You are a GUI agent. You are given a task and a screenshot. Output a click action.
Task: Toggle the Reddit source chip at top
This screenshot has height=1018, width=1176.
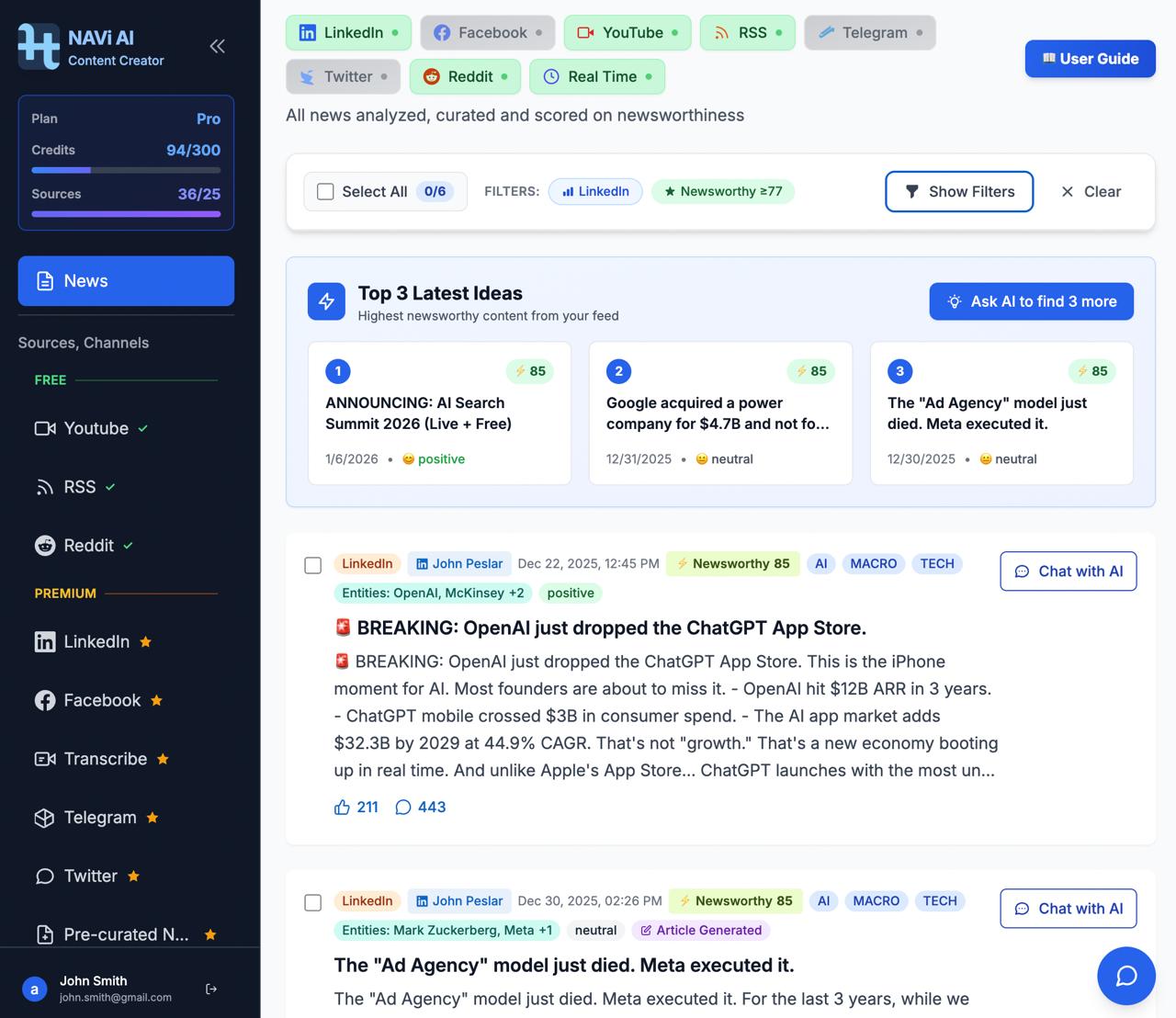coord(466,76)
